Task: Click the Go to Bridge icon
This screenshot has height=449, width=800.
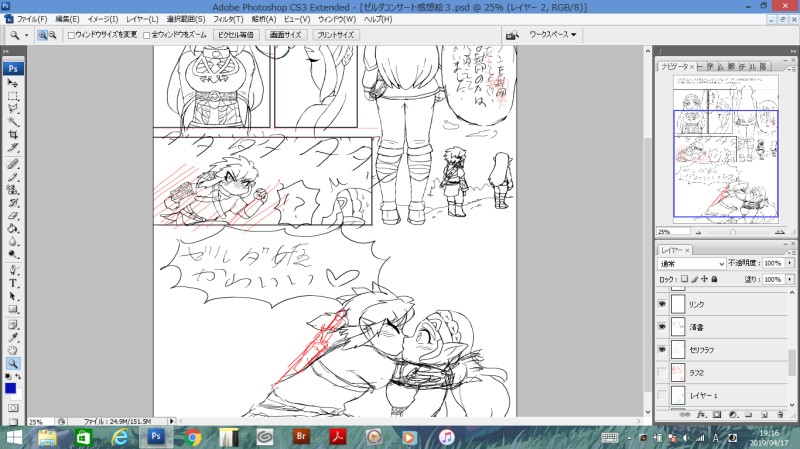Action: tap(512, 35)
